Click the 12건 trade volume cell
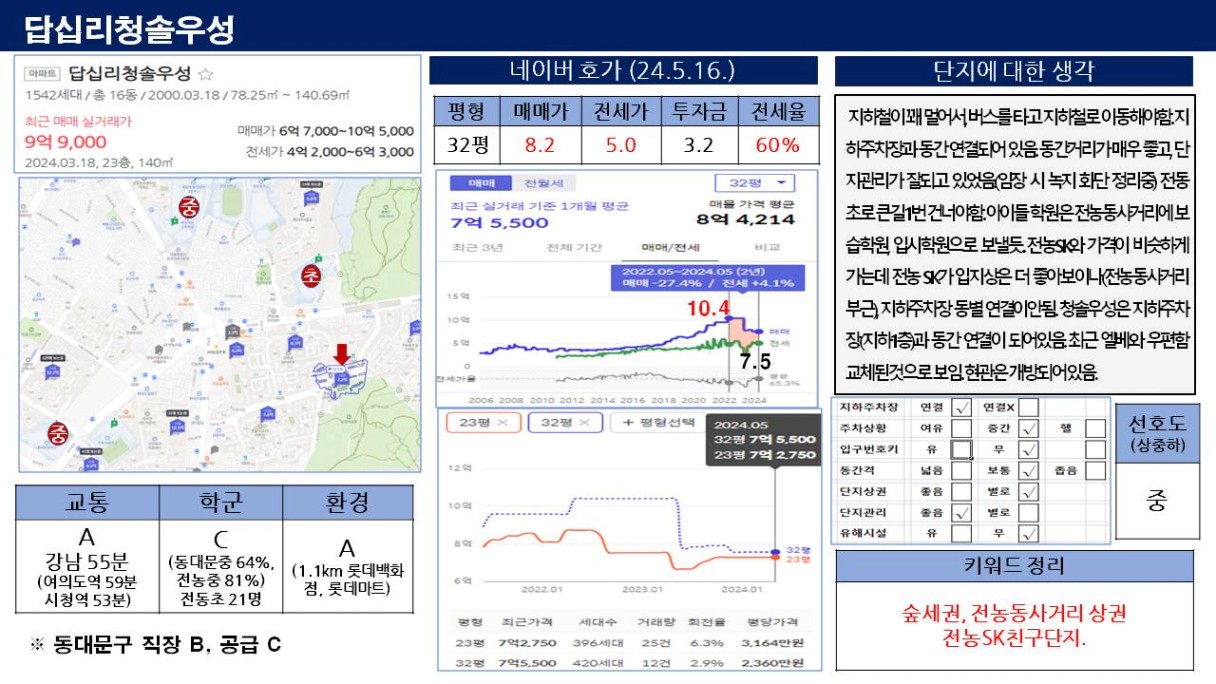 tap(655, 662)
